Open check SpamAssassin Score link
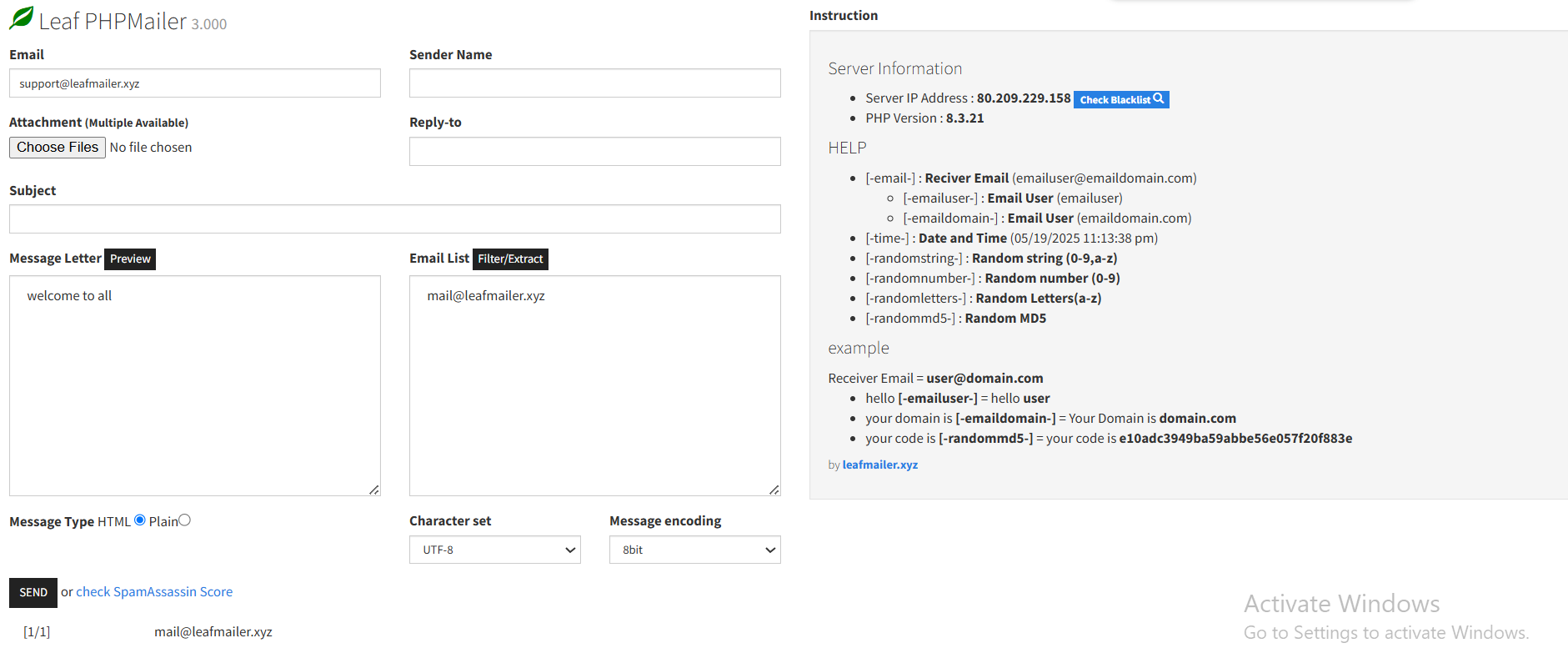 click(154, 591)
